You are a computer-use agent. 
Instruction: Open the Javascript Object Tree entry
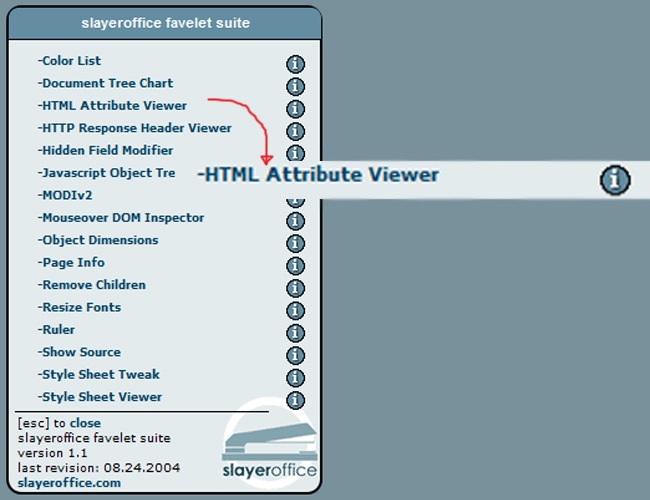click(107, 172)
